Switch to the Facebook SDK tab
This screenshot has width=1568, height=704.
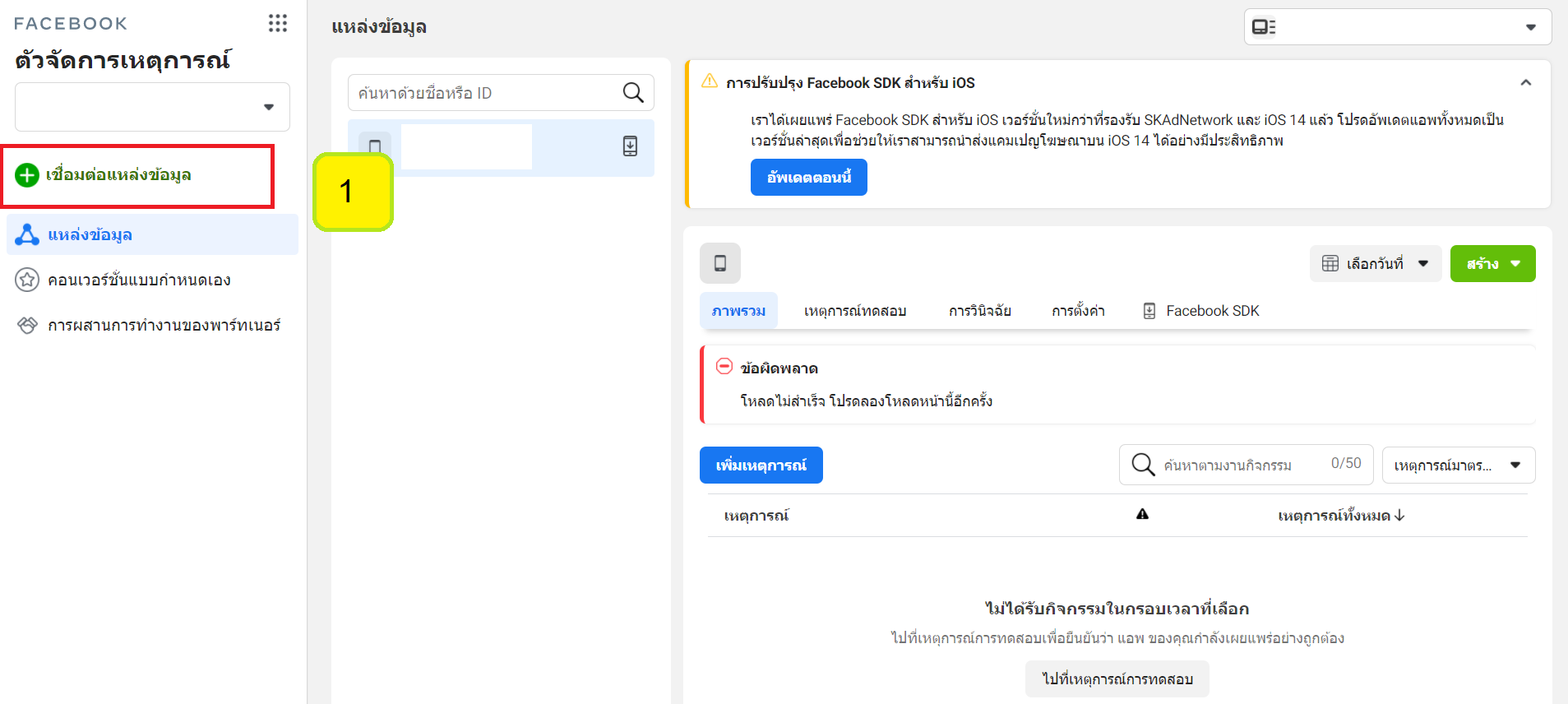pos(1201,311)
